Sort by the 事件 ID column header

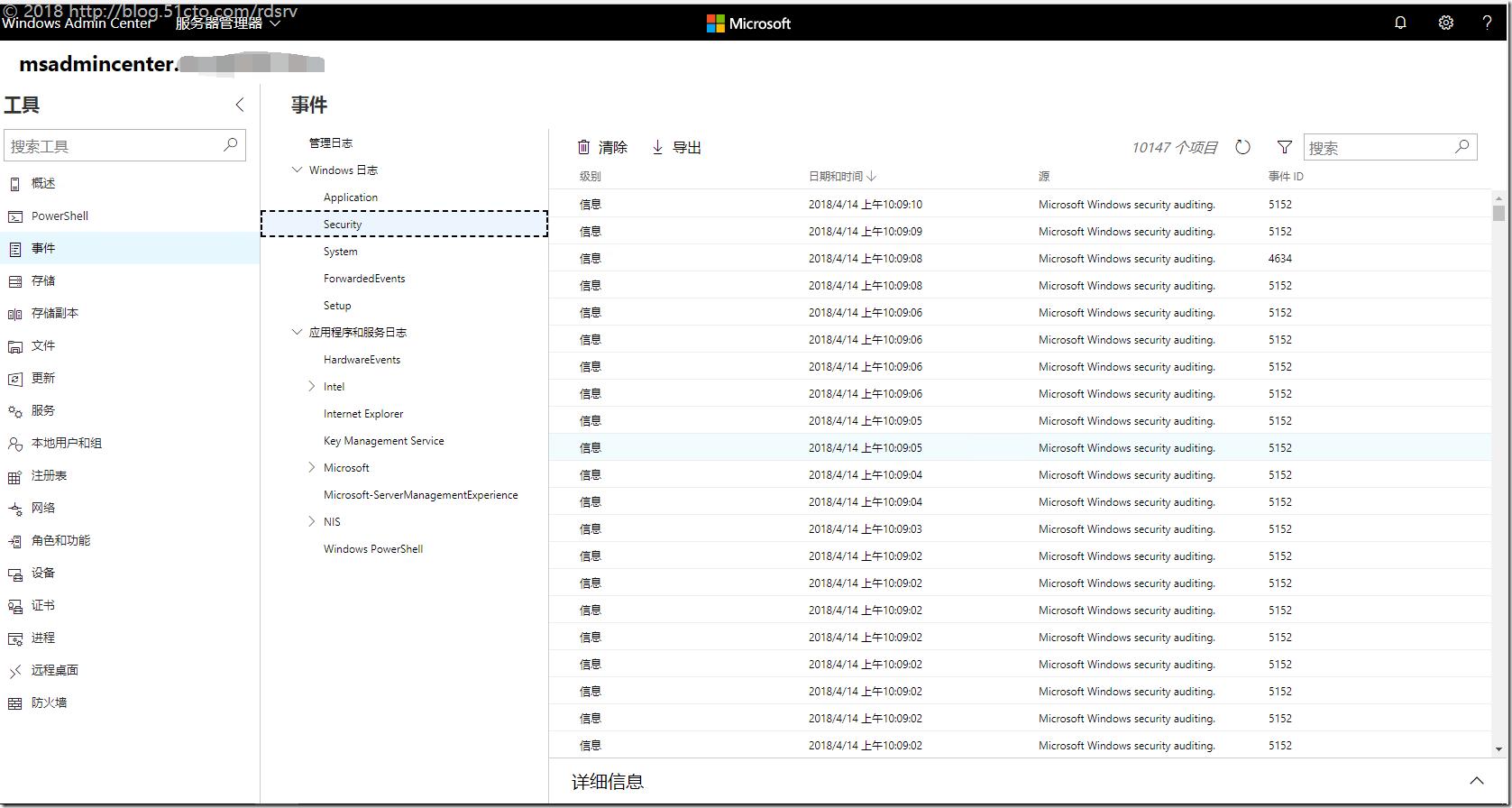[1286, 177]
